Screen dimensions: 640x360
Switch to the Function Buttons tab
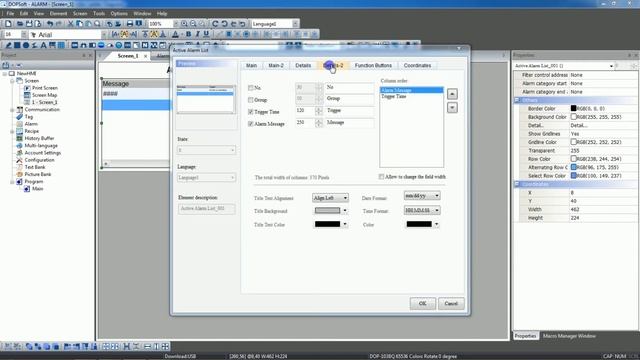click(x=373, y=65)
